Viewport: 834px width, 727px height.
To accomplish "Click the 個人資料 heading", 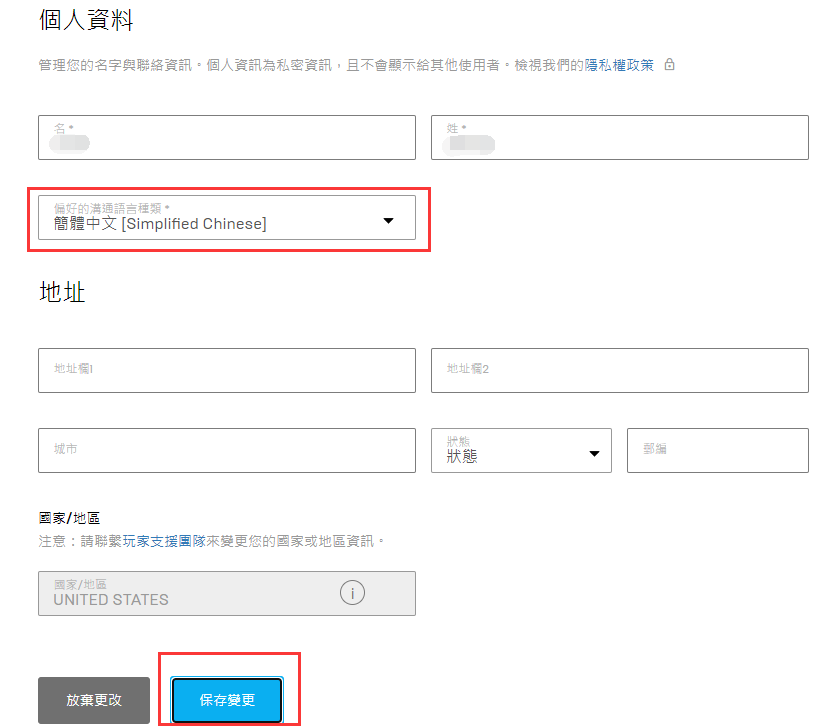I will click(x=86, y=20).
